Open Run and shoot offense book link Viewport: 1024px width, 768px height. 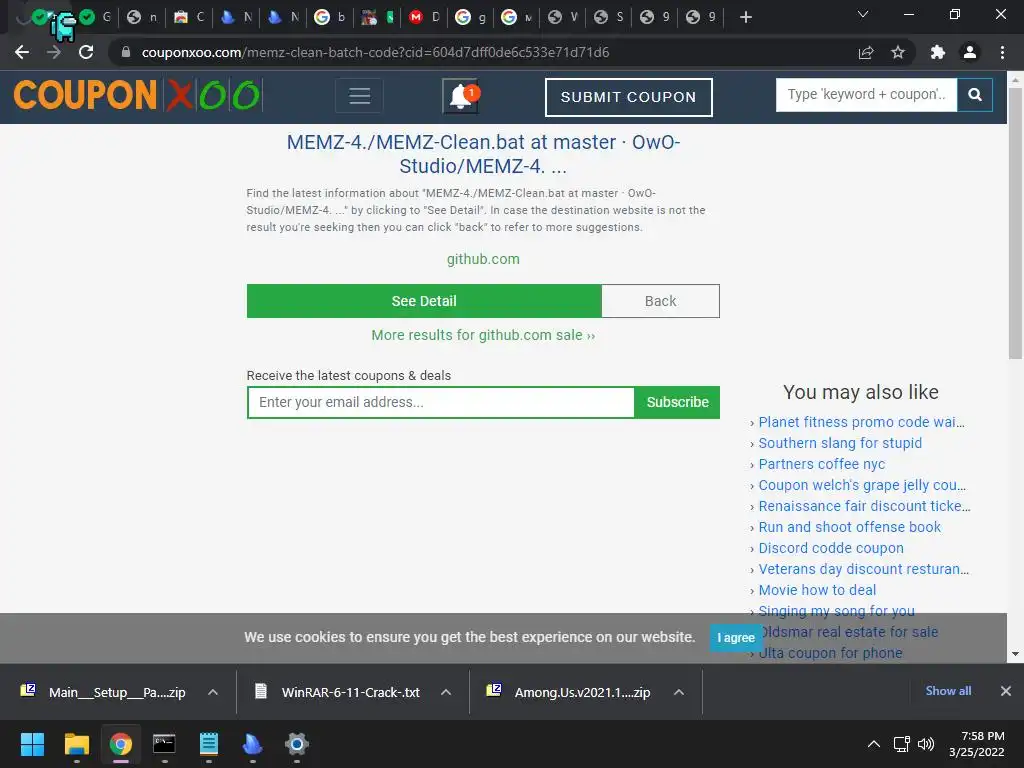pos(850,527)
